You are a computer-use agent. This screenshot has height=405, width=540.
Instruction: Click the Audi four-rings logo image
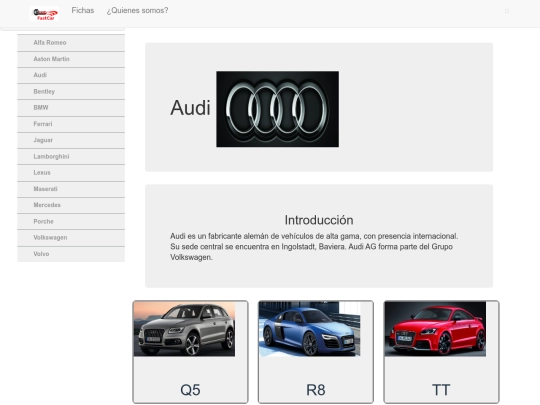(x=278, y=109)
